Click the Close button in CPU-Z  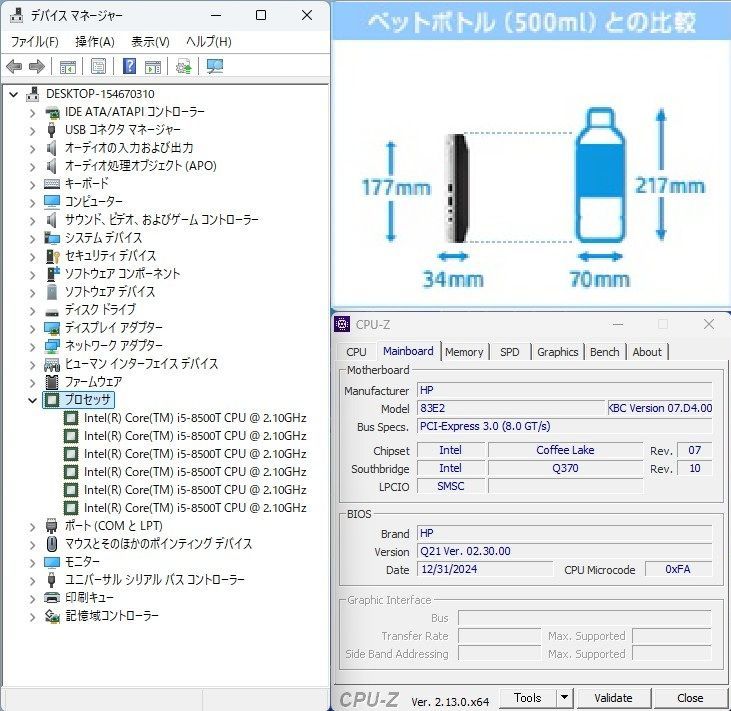[690, 698]
